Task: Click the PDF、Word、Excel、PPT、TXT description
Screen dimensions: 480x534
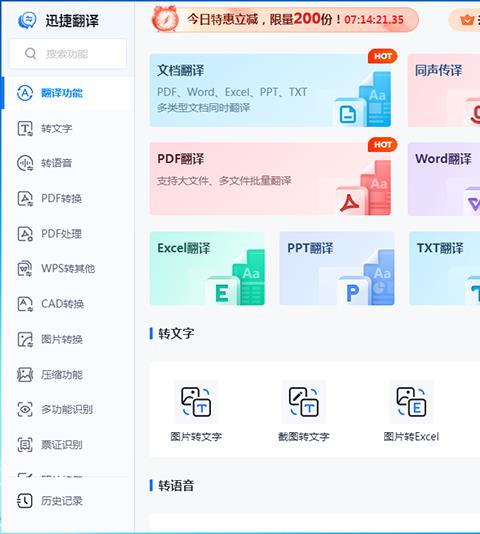Action: point(232,92)
